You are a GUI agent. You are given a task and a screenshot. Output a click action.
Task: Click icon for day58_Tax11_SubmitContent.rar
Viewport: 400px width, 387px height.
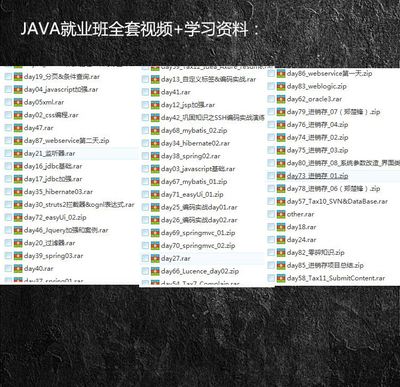(281, 278)
